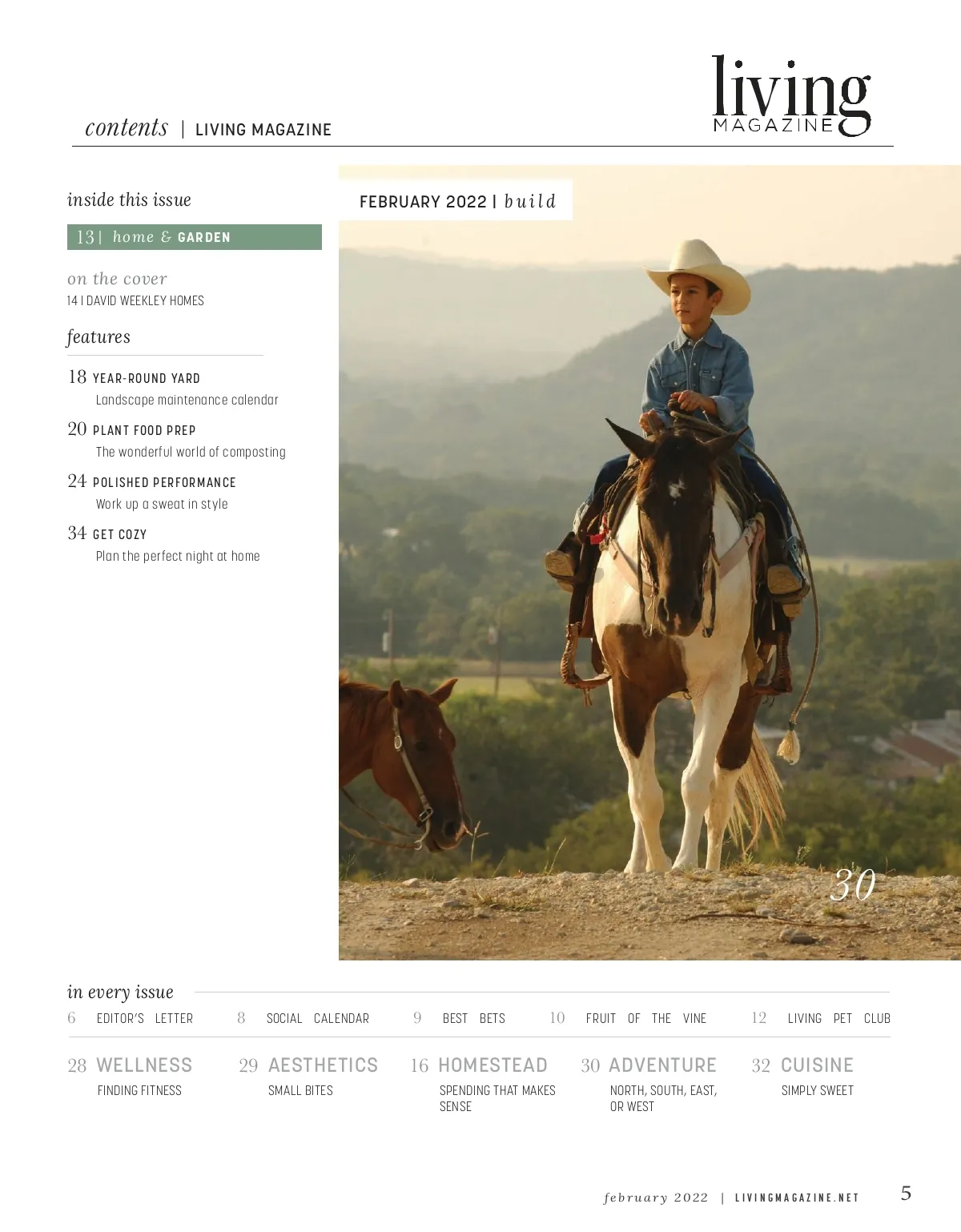Open the Year-Round Yard feature
Image resolution: width=961 pixels, height=1232 pixels.
click(x=146, y=378)
